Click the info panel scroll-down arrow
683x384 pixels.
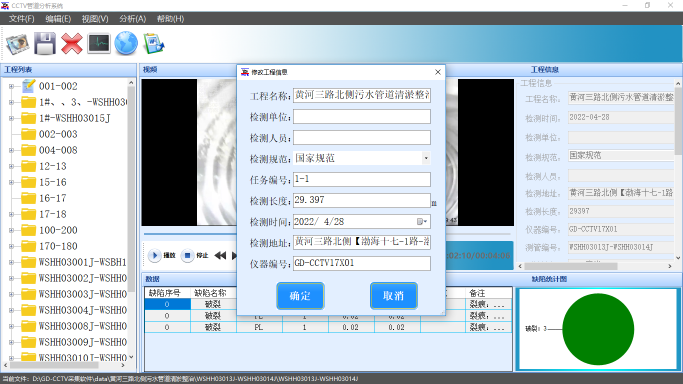pyautogui.click(x=678, y=258)
